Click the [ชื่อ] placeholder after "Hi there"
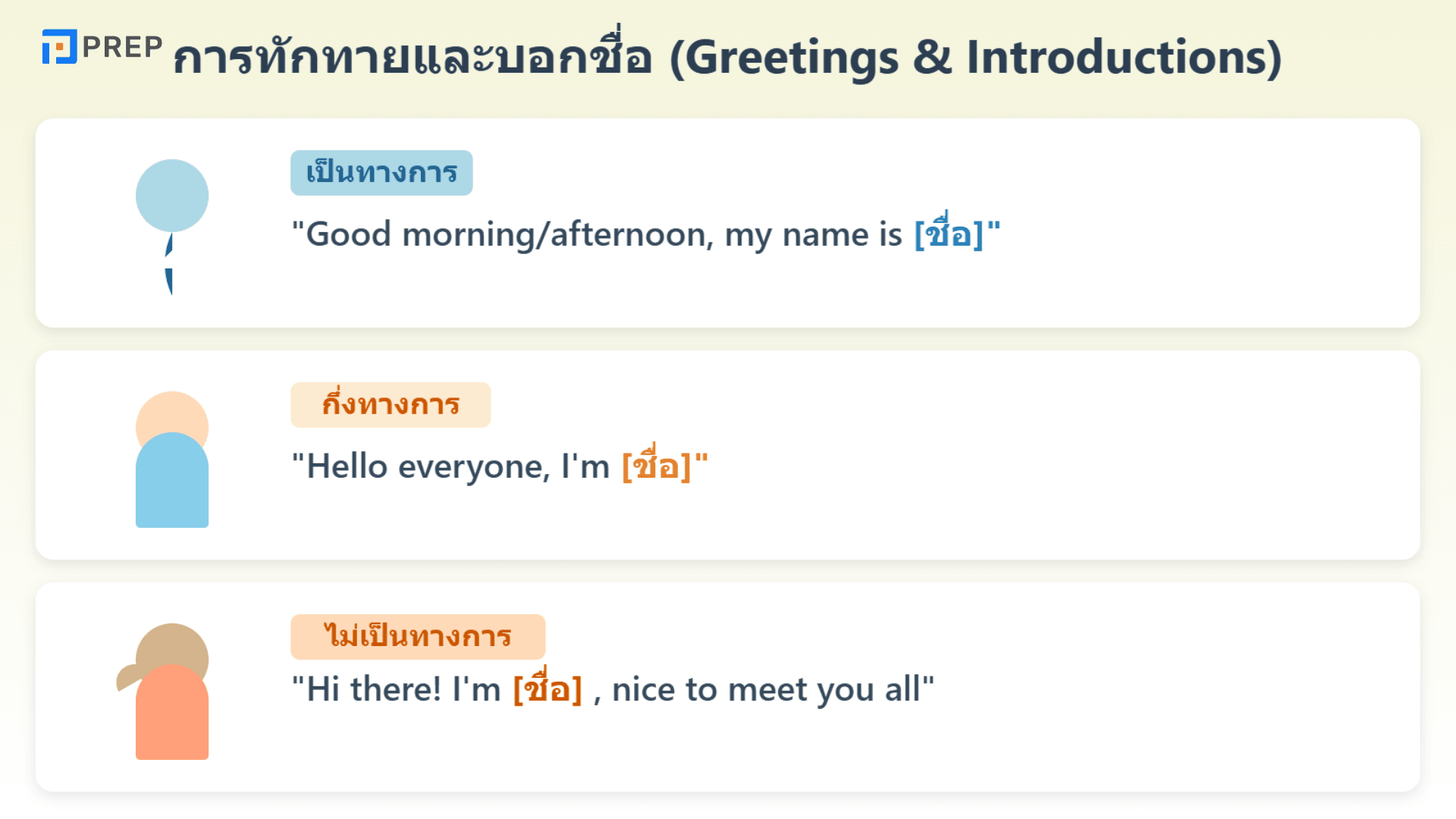Screen dimensions: 1456x819 click(548, 689)
